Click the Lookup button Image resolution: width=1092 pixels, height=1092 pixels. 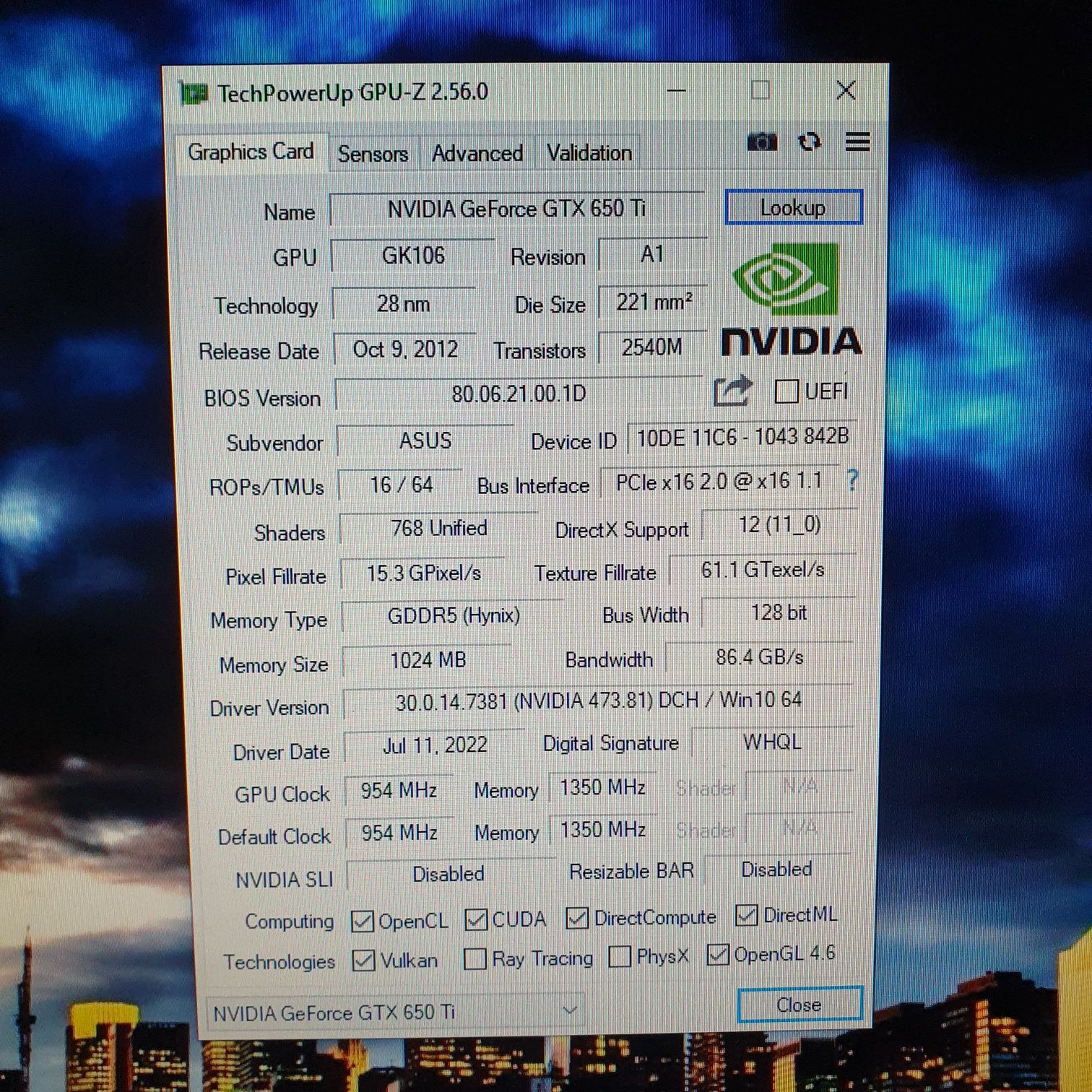point(793,208)
